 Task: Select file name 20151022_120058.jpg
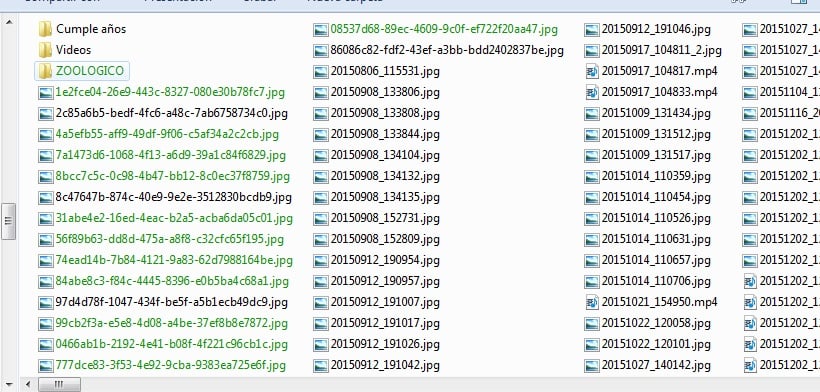(656, 323)
